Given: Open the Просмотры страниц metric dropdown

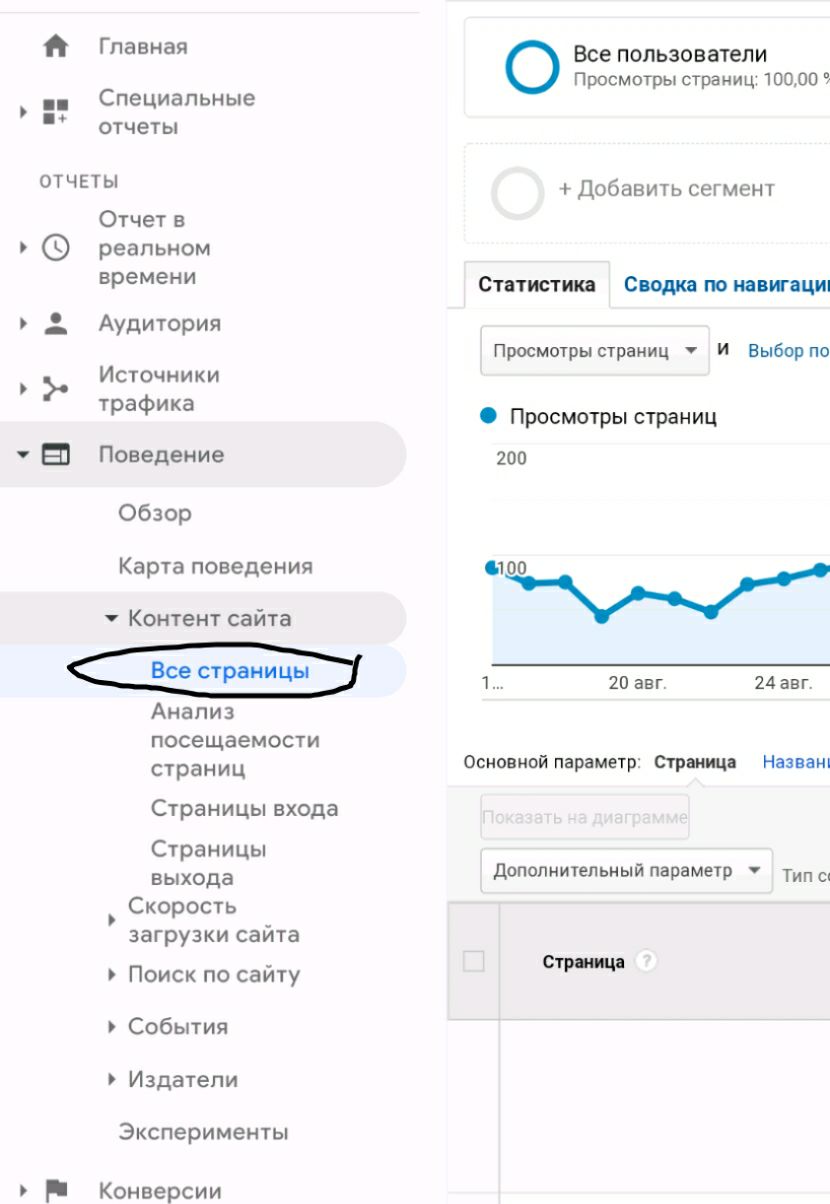Looking at the screenshot, I should [x=594, y=351].
